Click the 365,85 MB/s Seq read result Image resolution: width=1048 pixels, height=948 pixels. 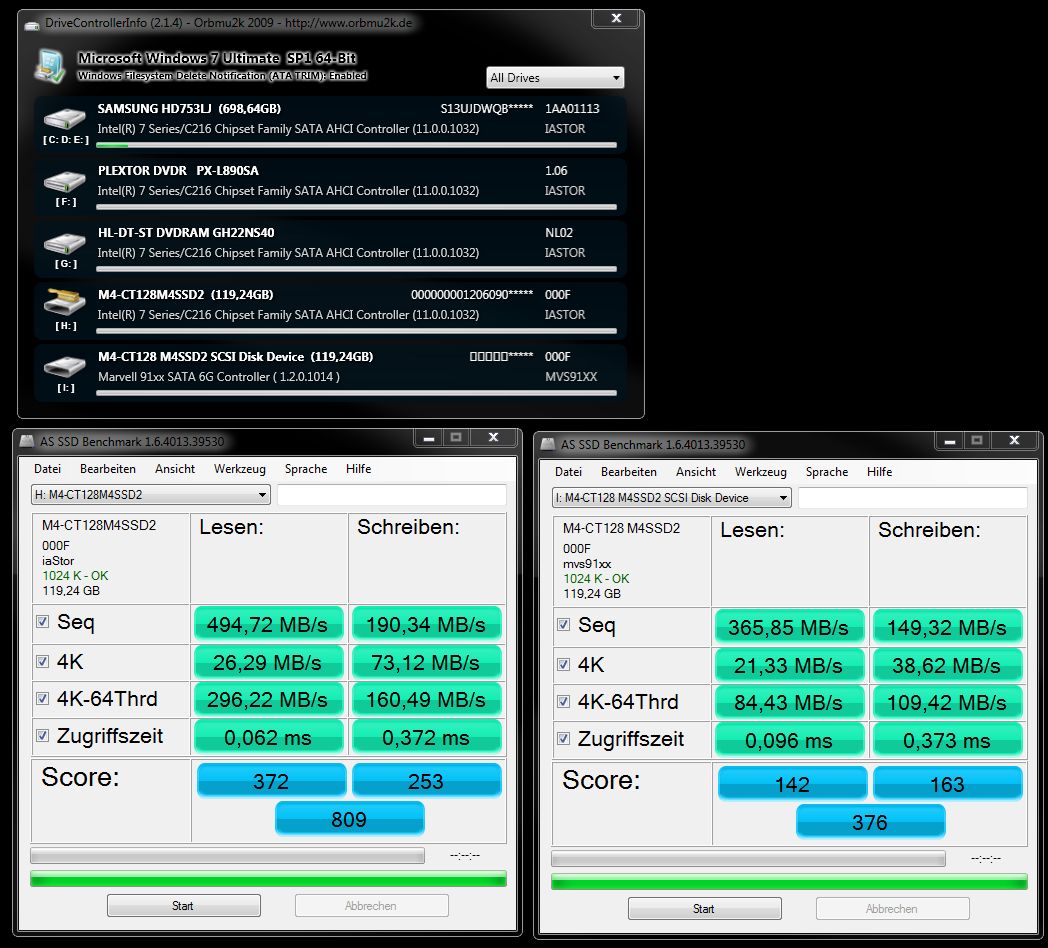[789, 626]
